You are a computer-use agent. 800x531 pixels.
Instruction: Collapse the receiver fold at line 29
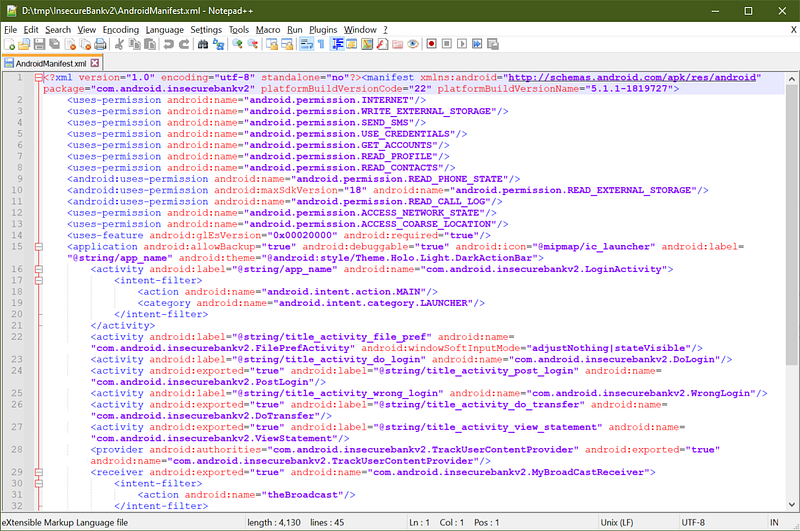click(39, 472)
